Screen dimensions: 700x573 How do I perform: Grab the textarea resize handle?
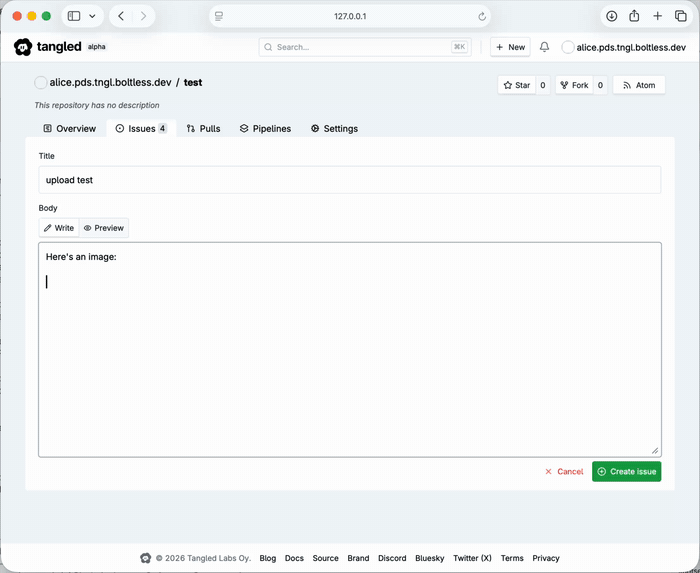(x=655, y=451)
